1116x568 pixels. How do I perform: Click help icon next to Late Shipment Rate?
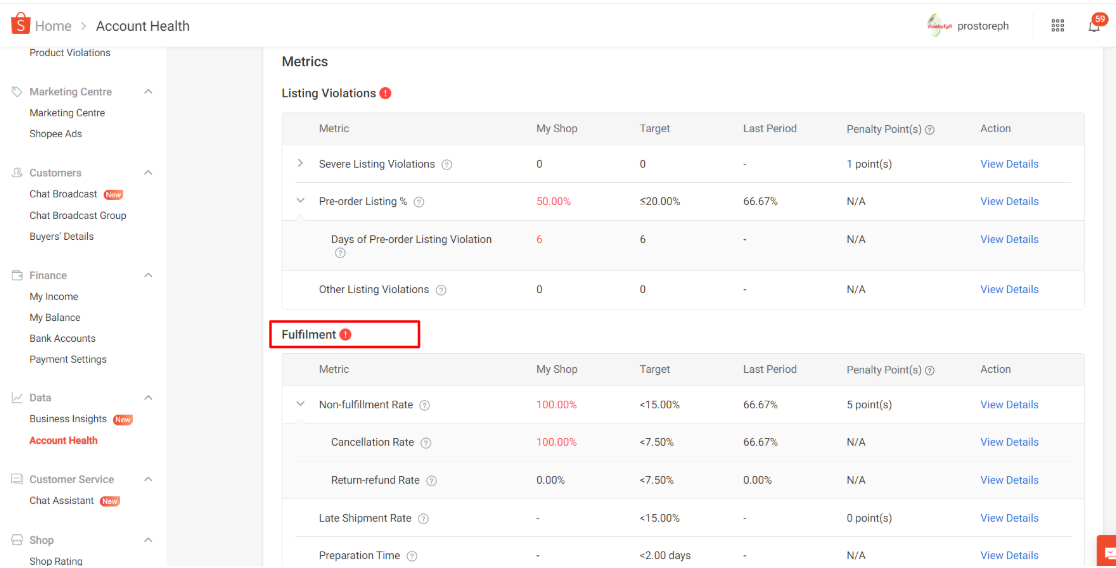coord(423,519)
